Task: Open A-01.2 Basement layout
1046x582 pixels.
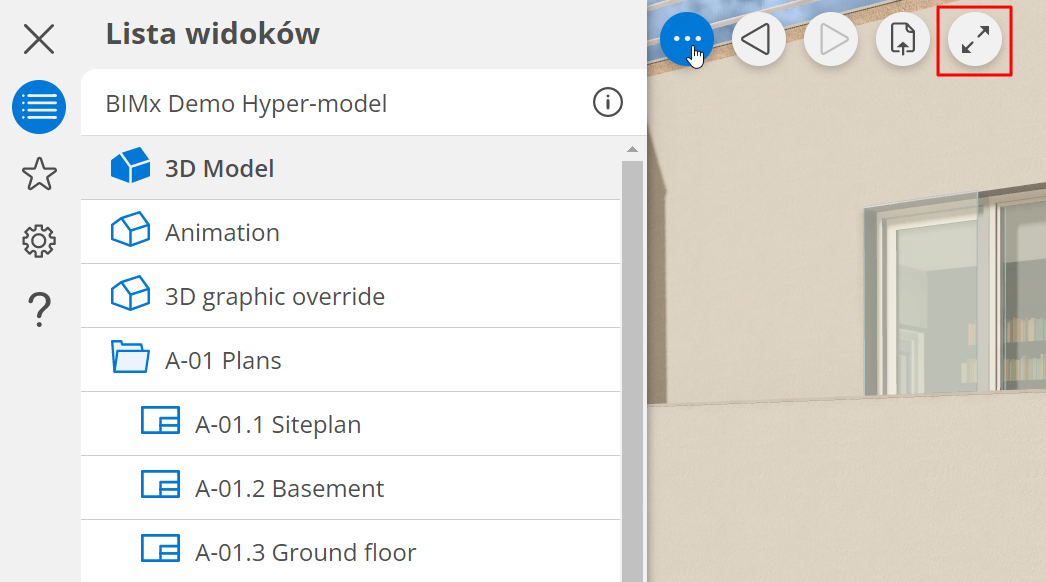Action: pyautogui.click(x=289, y=488)
